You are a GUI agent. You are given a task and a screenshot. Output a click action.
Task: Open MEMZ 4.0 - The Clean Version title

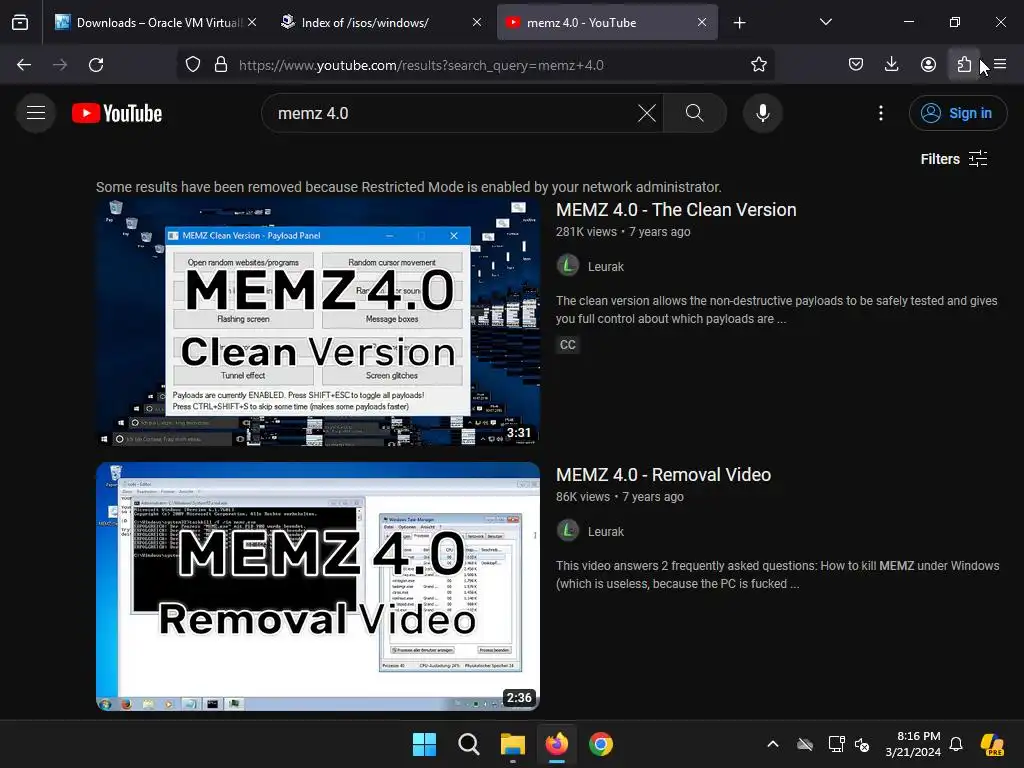pos(676,210)
